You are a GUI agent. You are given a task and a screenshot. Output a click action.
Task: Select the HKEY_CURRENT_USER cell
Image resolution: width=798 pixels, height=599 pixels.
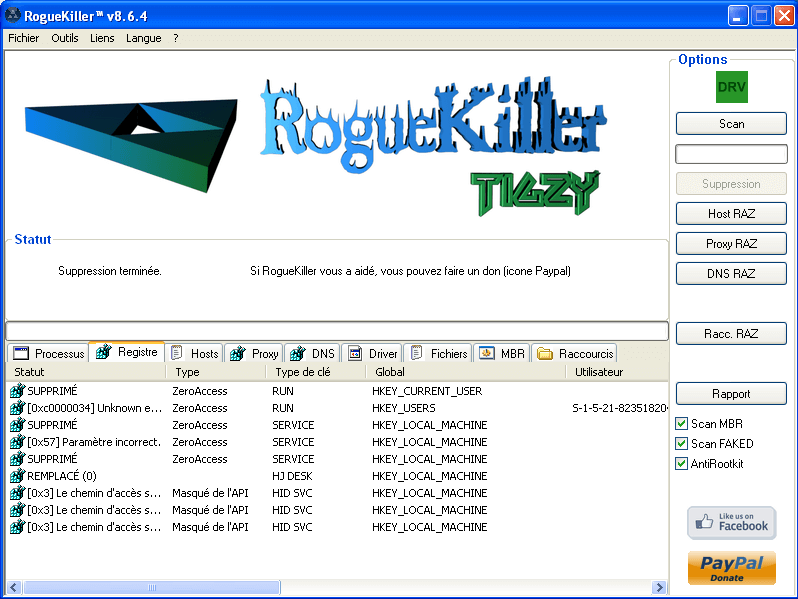coord(427,391)
